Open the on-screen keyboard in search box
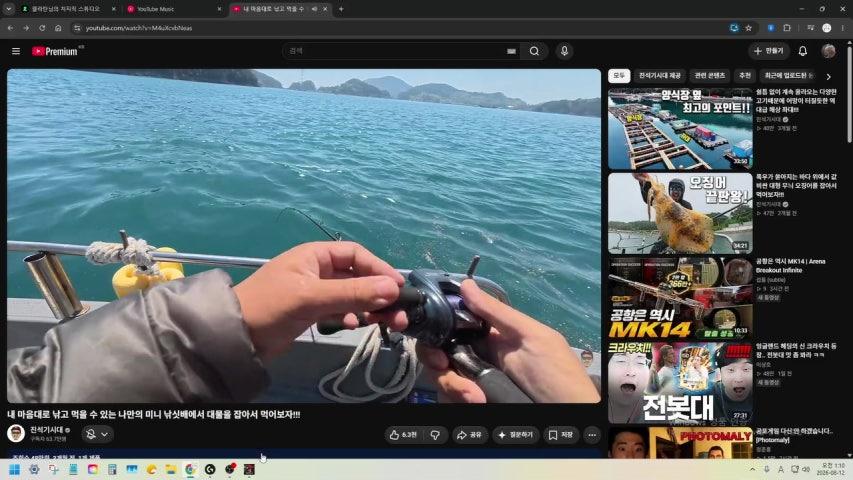Screen dimensions: 853x480 coord(511,51)
